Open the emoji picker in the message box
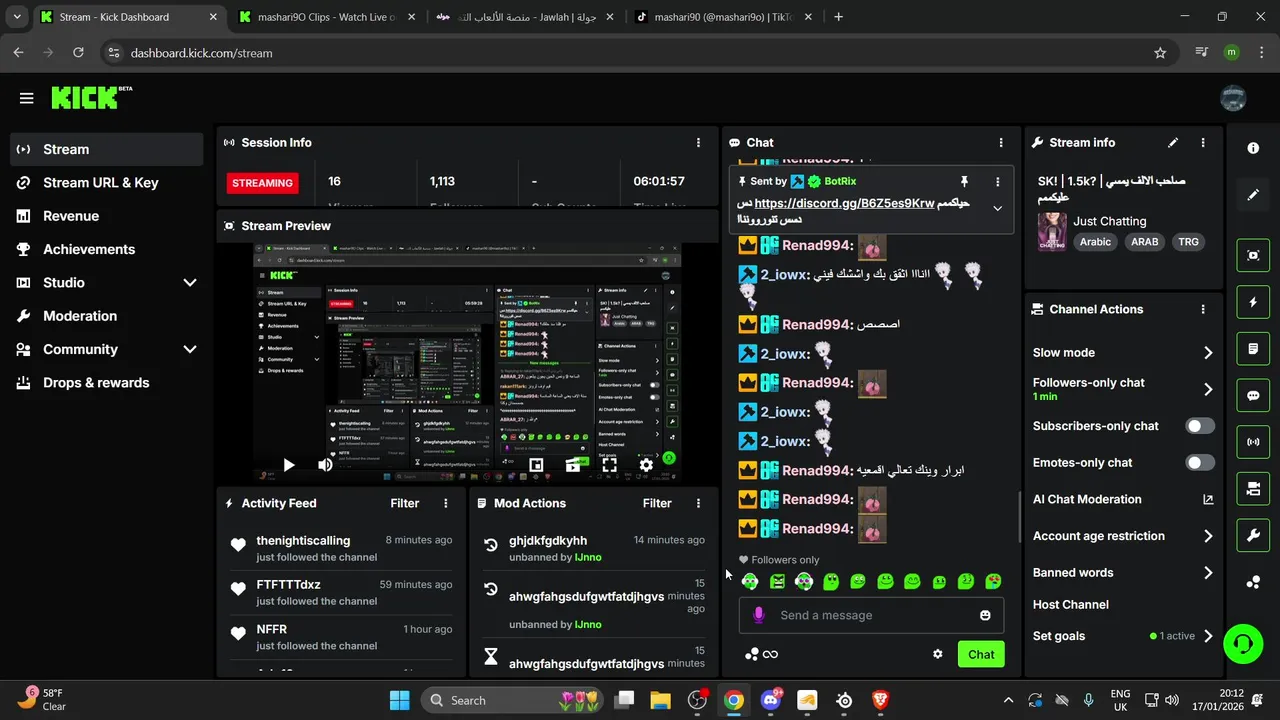The width and height of the screenshot is (1280, 720). pyautogui.click(x=985, y=615)
